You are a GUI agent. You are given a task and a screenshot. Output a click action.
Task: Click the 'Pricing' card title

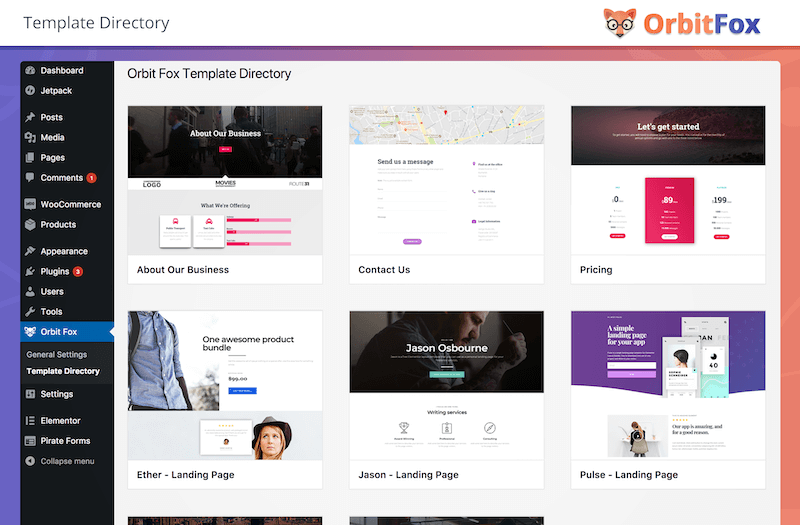pyautogui.click(x=596, y=269)
